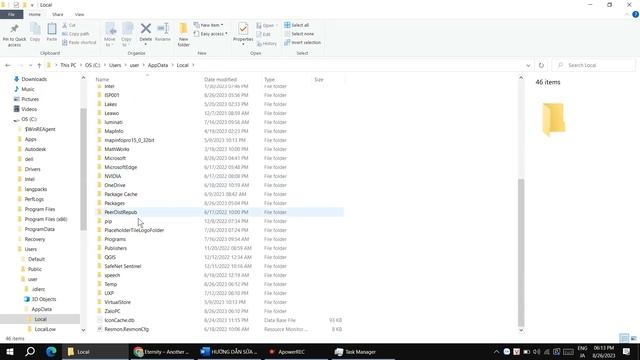Select the PeerDistRepub folder
Screen dimensions: 640x360
[x=219, y=212]
